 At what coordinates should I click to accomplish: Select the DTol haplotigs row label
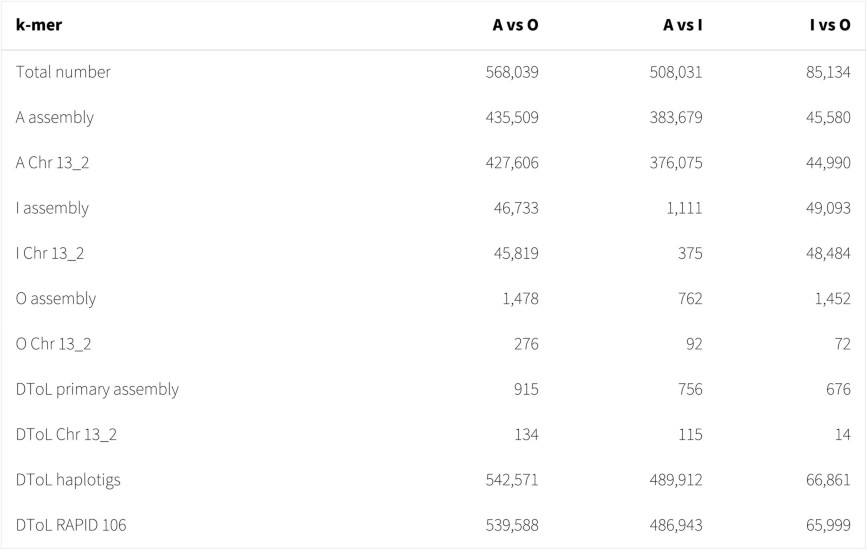pyautogui.click(x=68, y=480)
